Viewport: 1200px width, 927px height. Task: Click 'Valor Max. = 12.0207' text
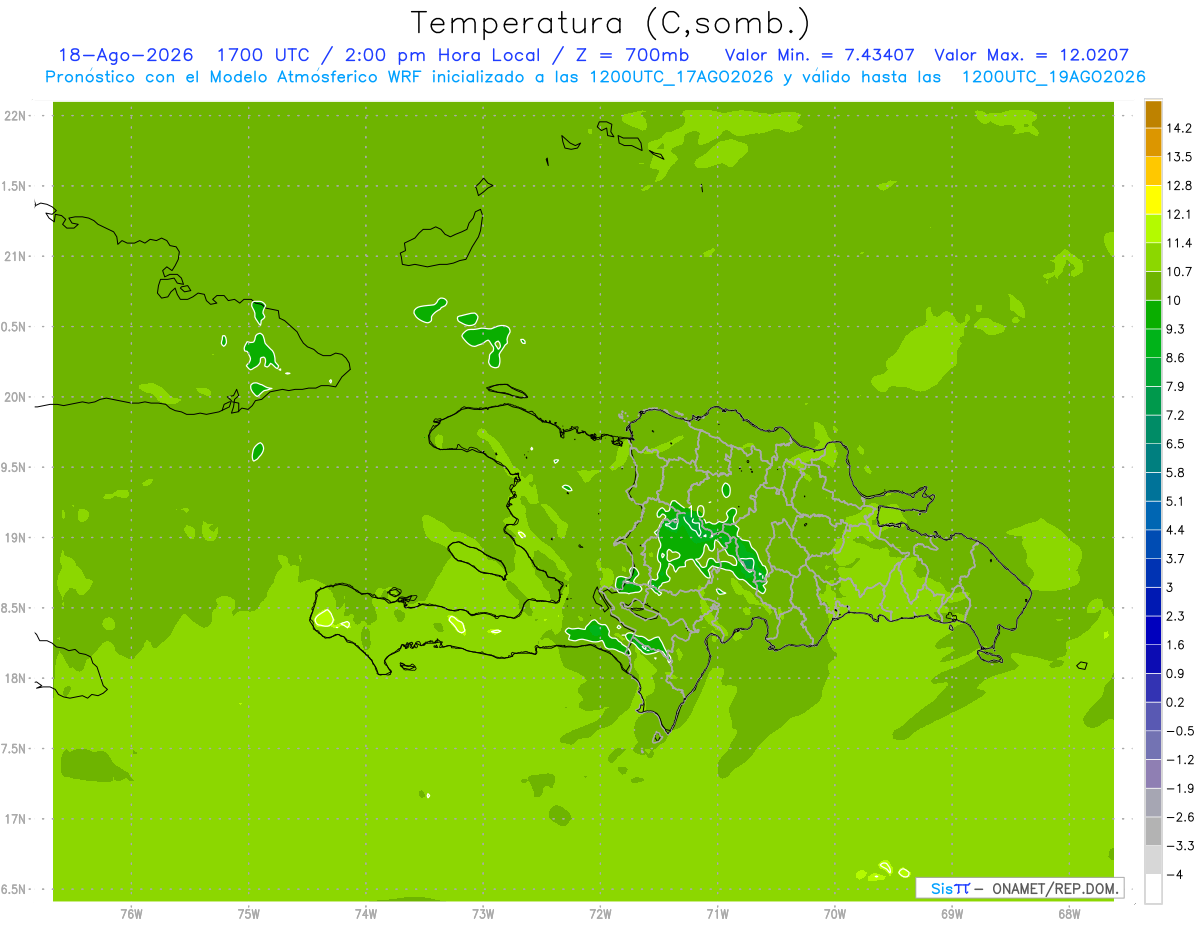point(1032,55)
